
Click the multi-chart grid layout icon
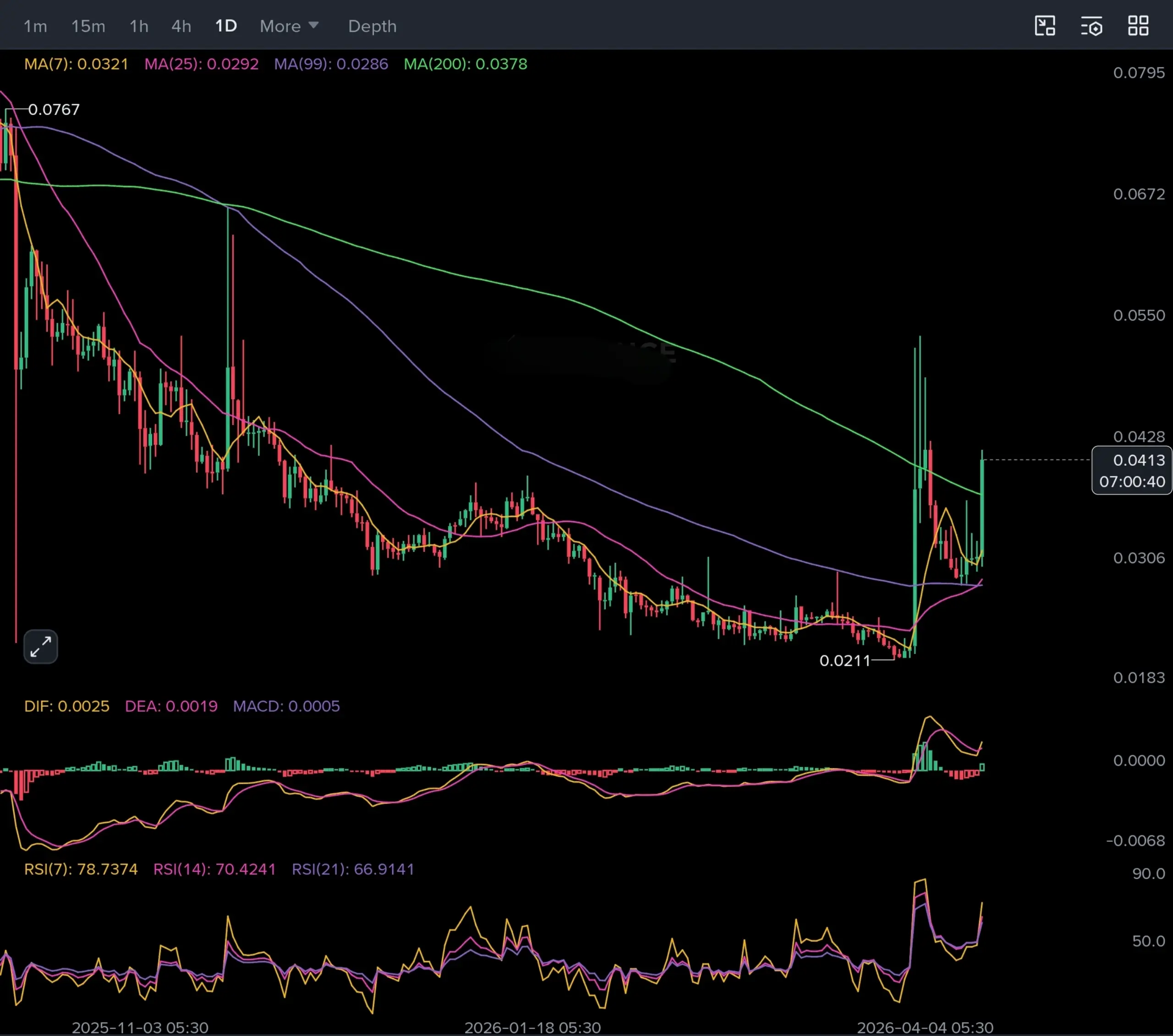[1138, 27]
